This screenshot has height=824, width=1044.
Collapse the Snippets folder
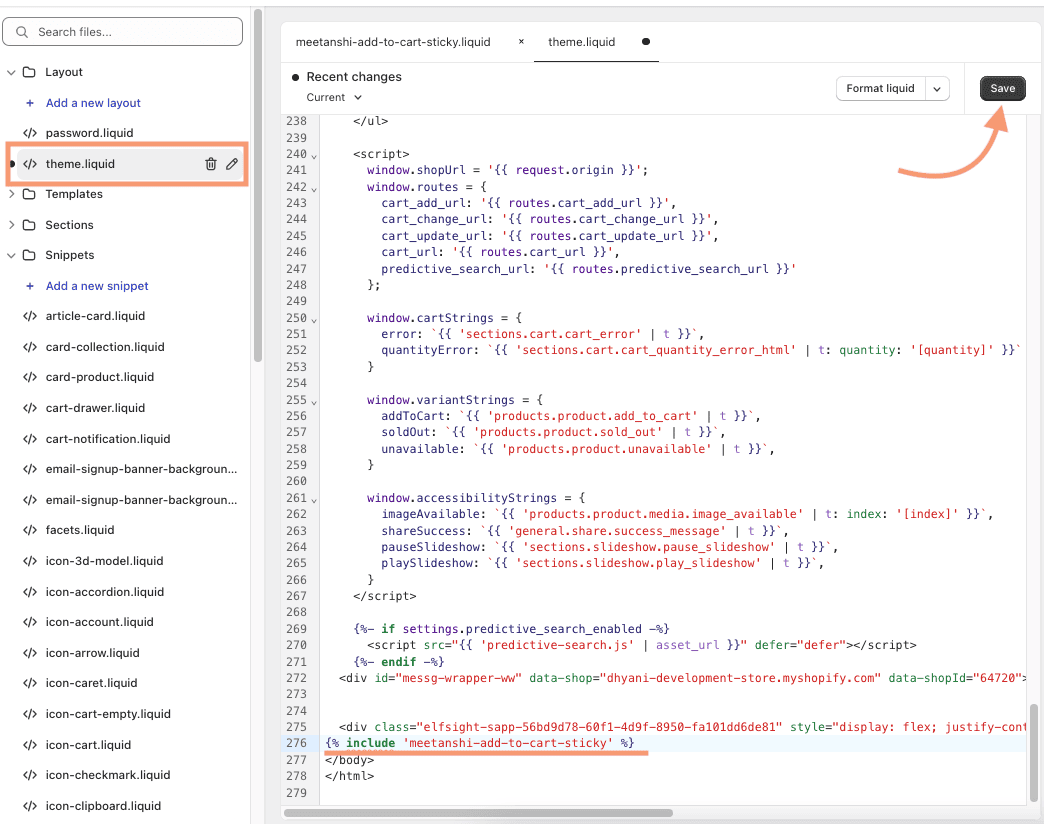(12, 255)
